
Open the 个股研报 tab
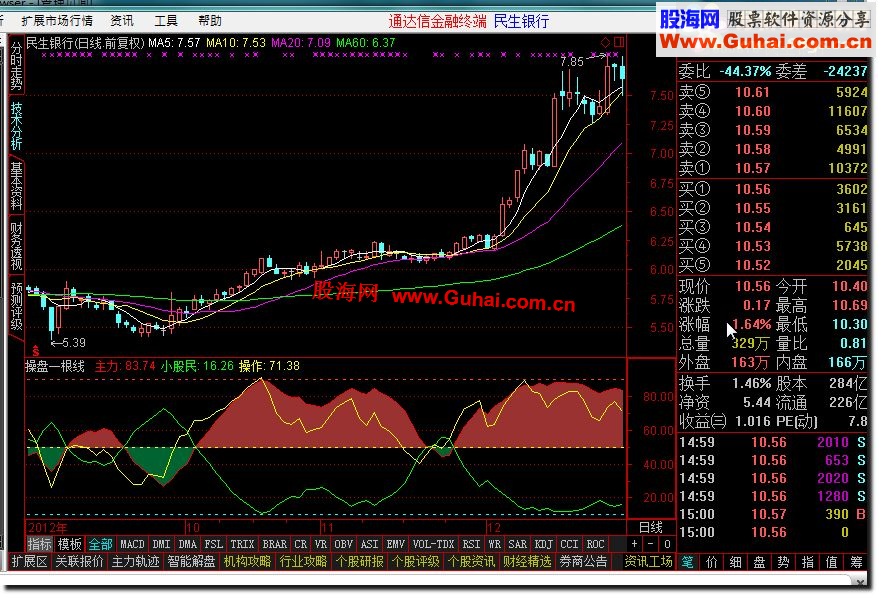pos(359,561)
